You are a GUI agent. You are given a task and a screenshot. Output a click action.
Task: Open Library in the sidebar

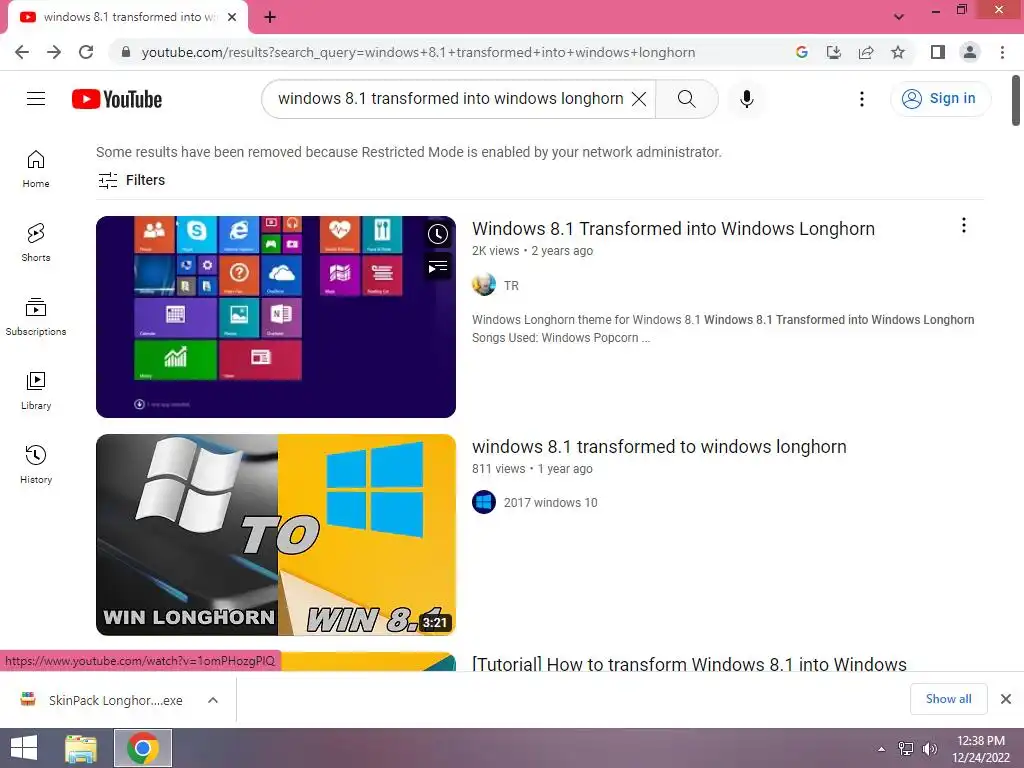tap(36, 391)
